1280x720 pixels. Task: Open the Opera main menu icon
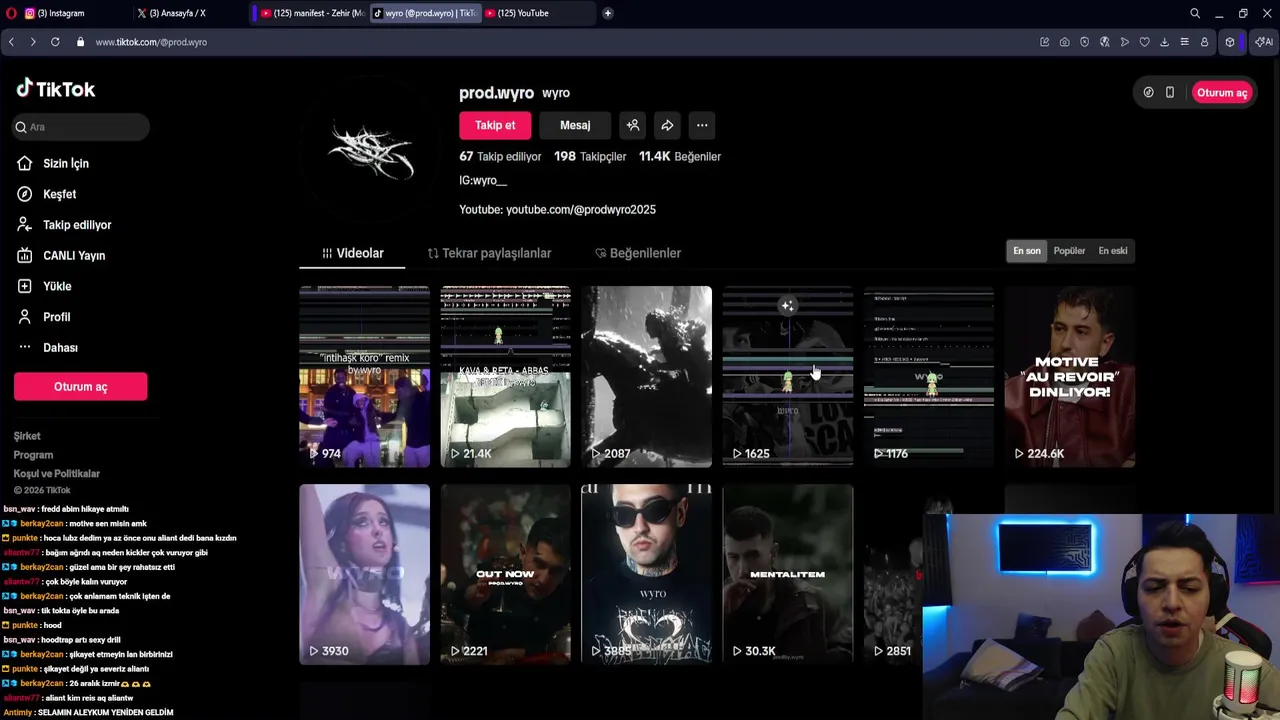coord(11,13)
